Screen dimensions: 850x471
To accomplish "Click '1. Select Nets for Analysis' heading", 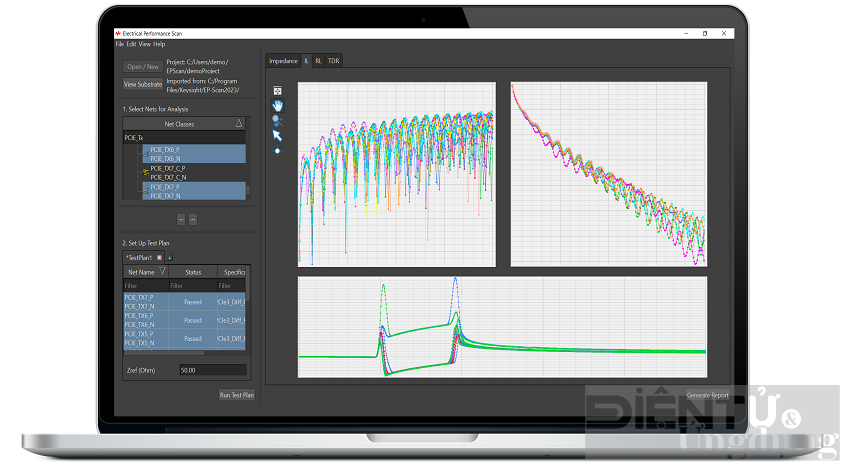I will point(155,109).
